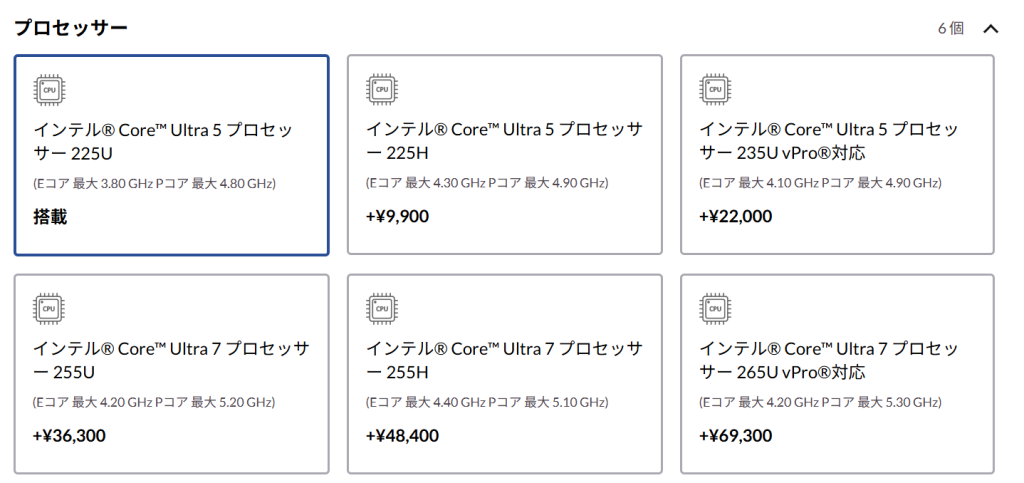This screenshot has width=1024, height=483.
Task: Click CPU icon on Ultra 5 235U vPro card
Action: 715,90
